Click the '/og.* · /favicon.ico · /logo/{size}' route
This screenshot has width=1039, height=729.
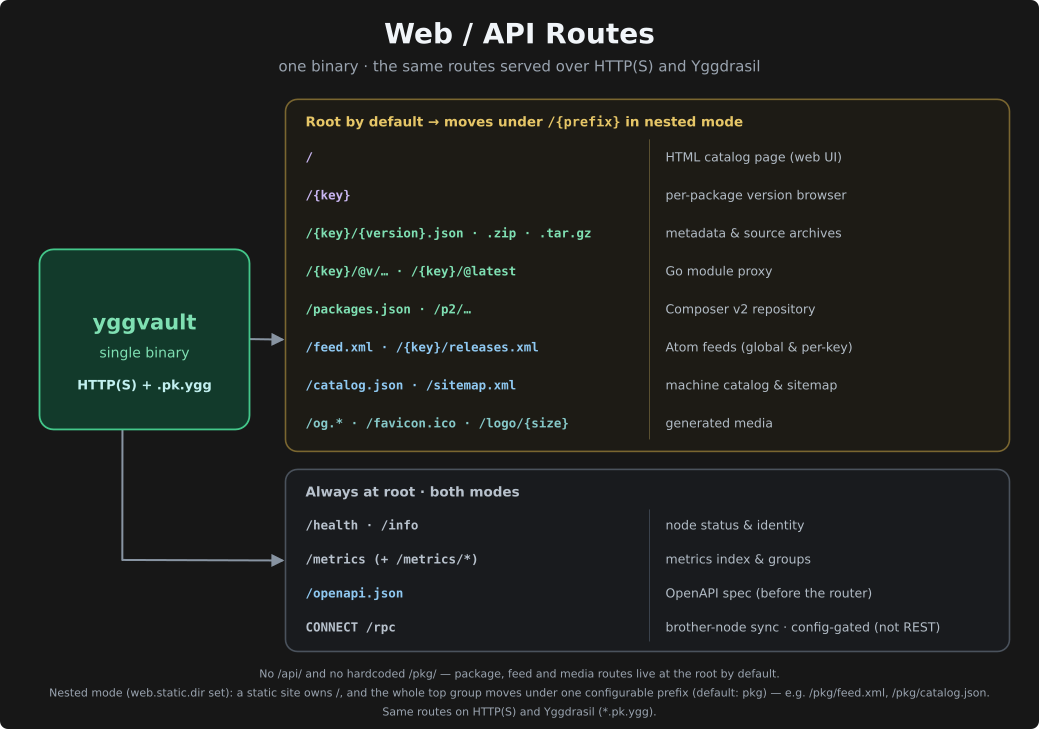(x=437, y=423)
